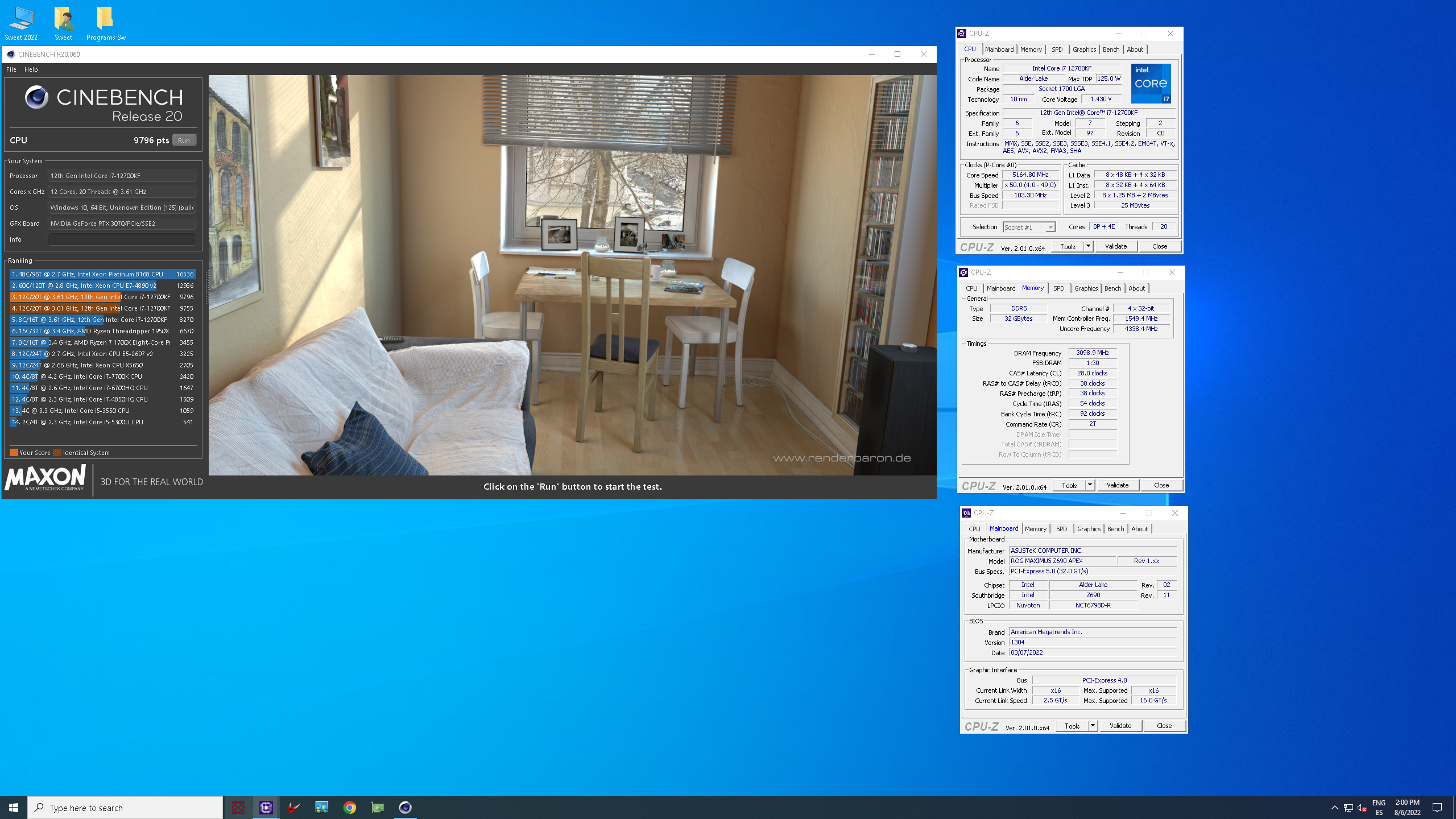The height and width of the screenshot is (819, 1456).
Task: Open About tab in top CPU-Z
Action: pyautogui.click(x=1135, y=49)
